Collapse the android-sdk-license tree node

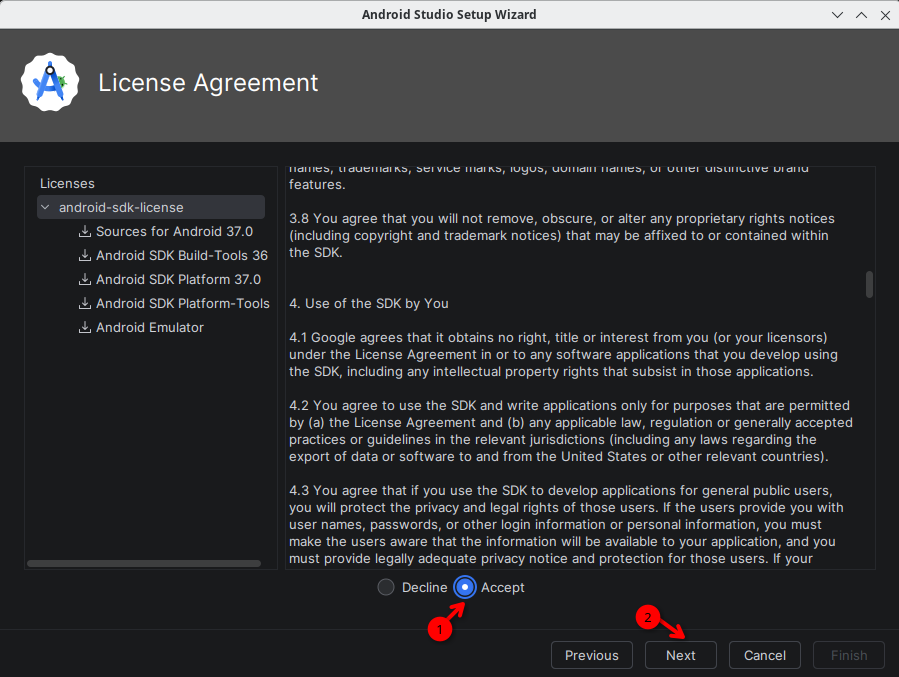click(45, 207)
